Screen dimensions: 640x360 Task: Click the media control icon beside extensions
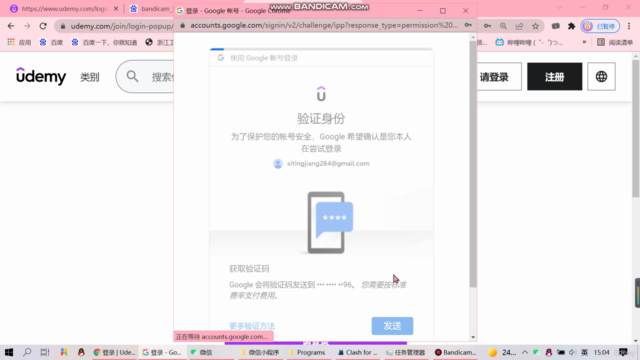coord(556,26)
